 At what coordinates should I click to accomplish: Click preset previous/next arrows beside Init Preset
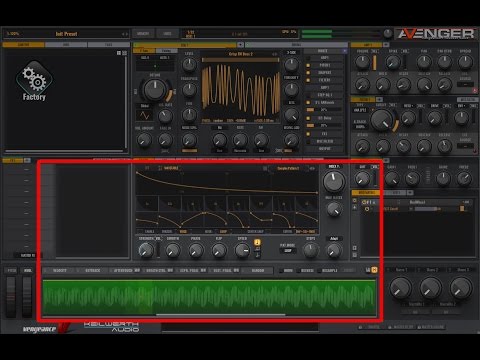point(124,34)
